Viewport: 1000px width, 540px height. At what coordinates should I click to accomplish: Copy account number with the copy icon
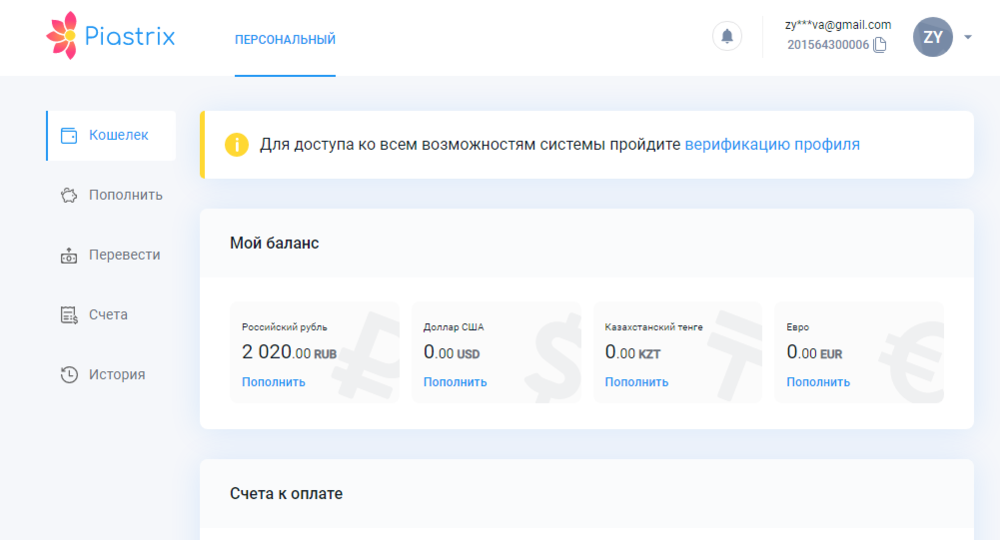tap(880, 45)
